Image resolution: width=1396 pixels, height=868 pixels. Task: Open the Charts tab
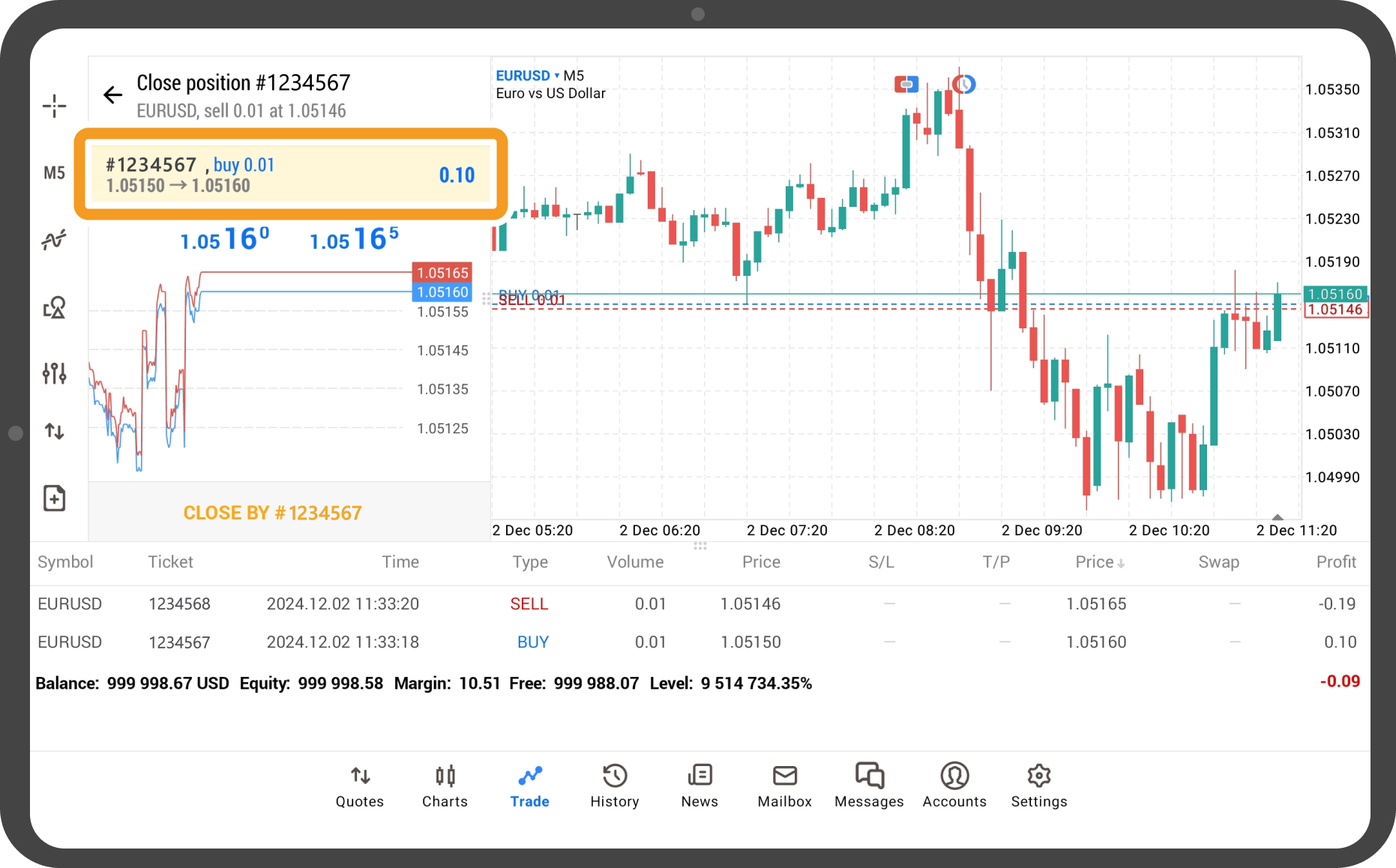(445, 785)
